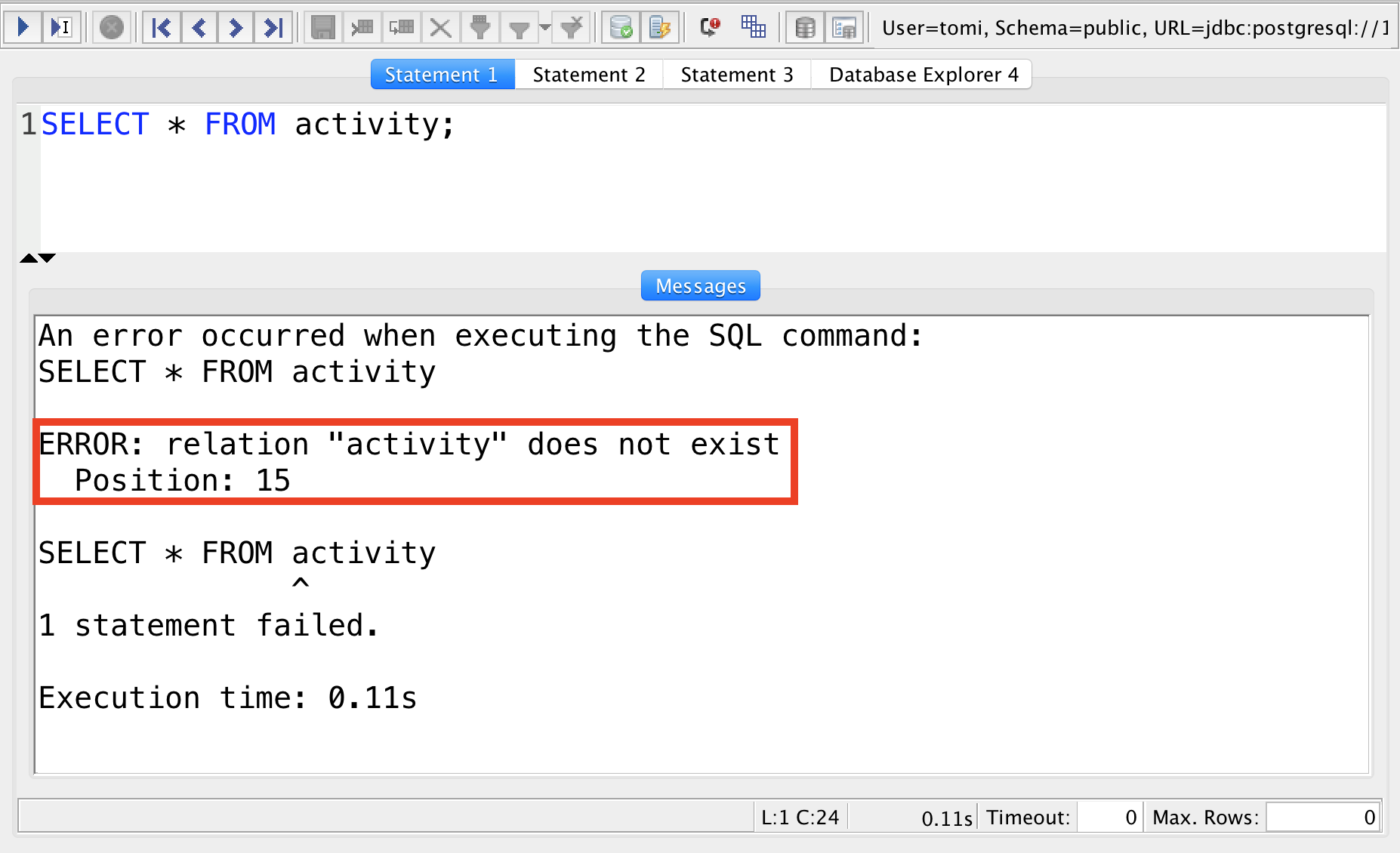The width and height of the screenshot is (1400, 853).
Task: Collapse the editor with the up triangle
Action: point(29,257)
